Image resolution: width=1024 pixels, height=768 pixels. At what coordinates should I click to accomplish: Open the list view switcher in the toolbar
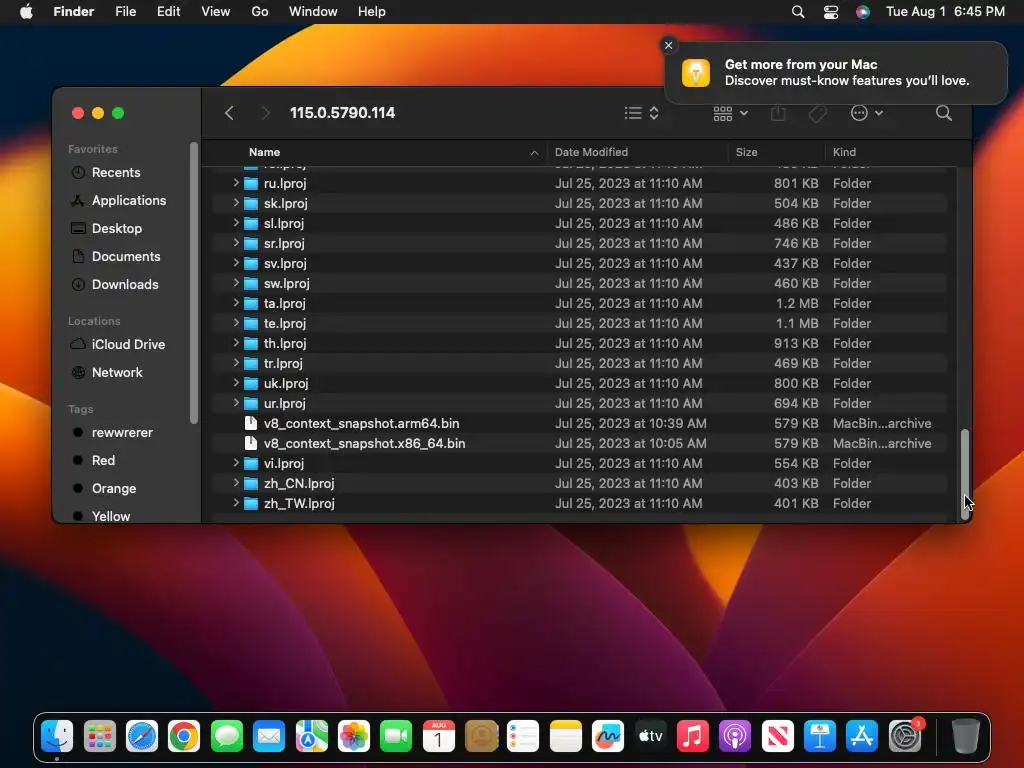641,113
